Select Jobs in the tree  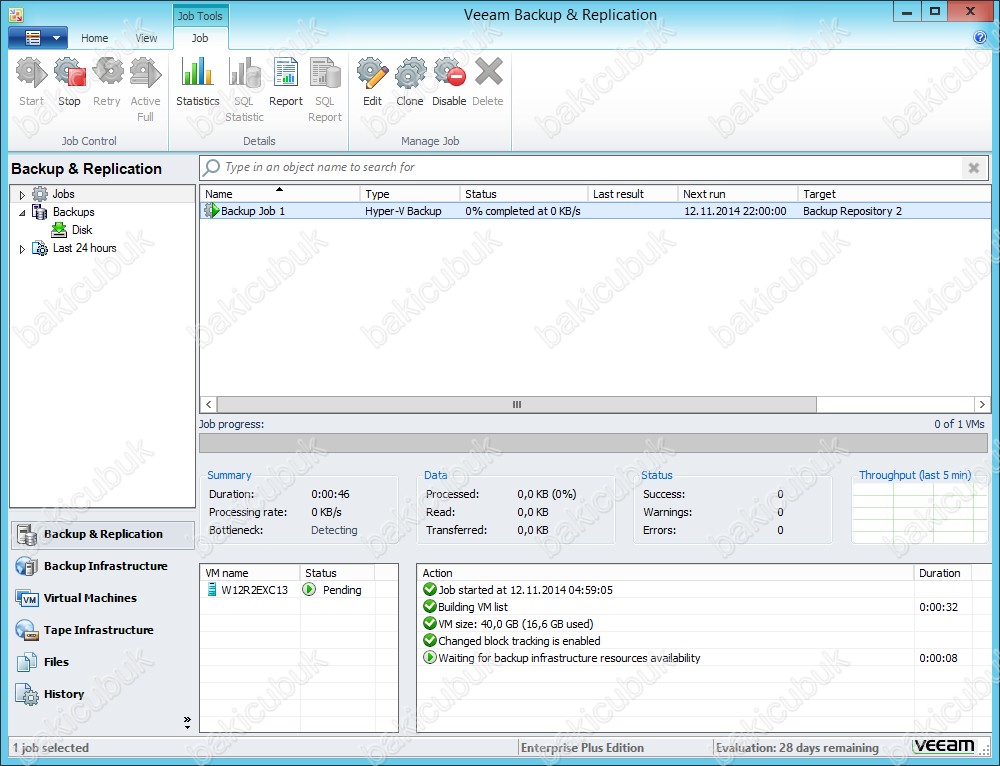point(63,194)
